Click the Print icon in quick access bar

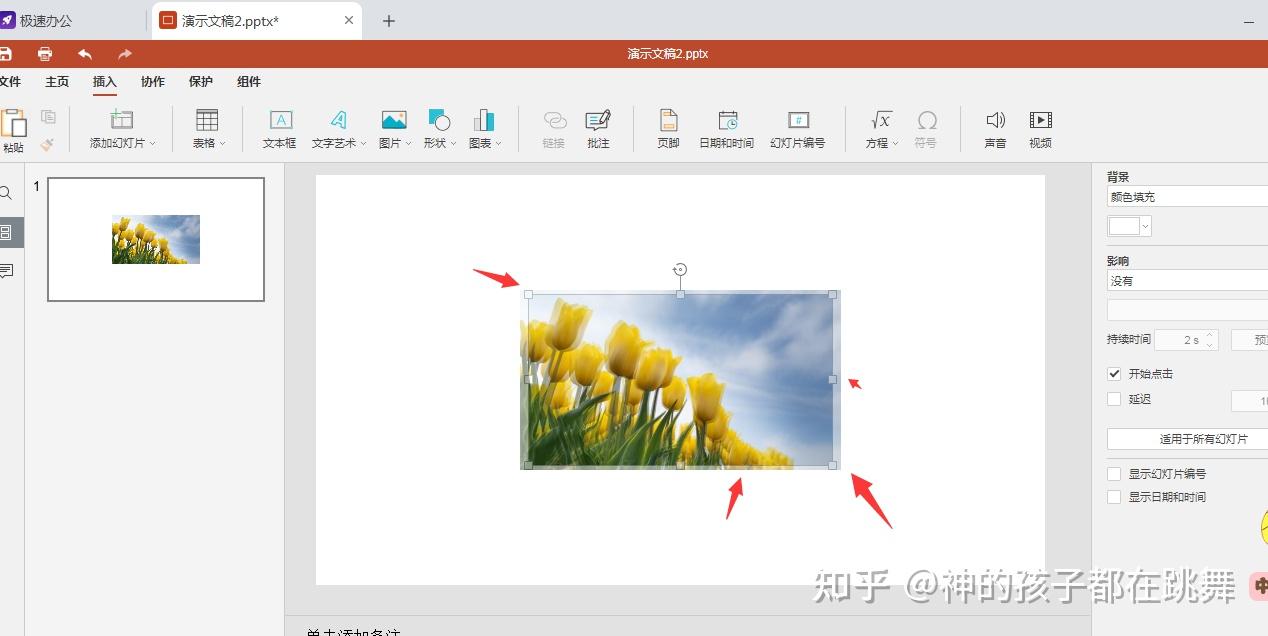coord(45,54)
